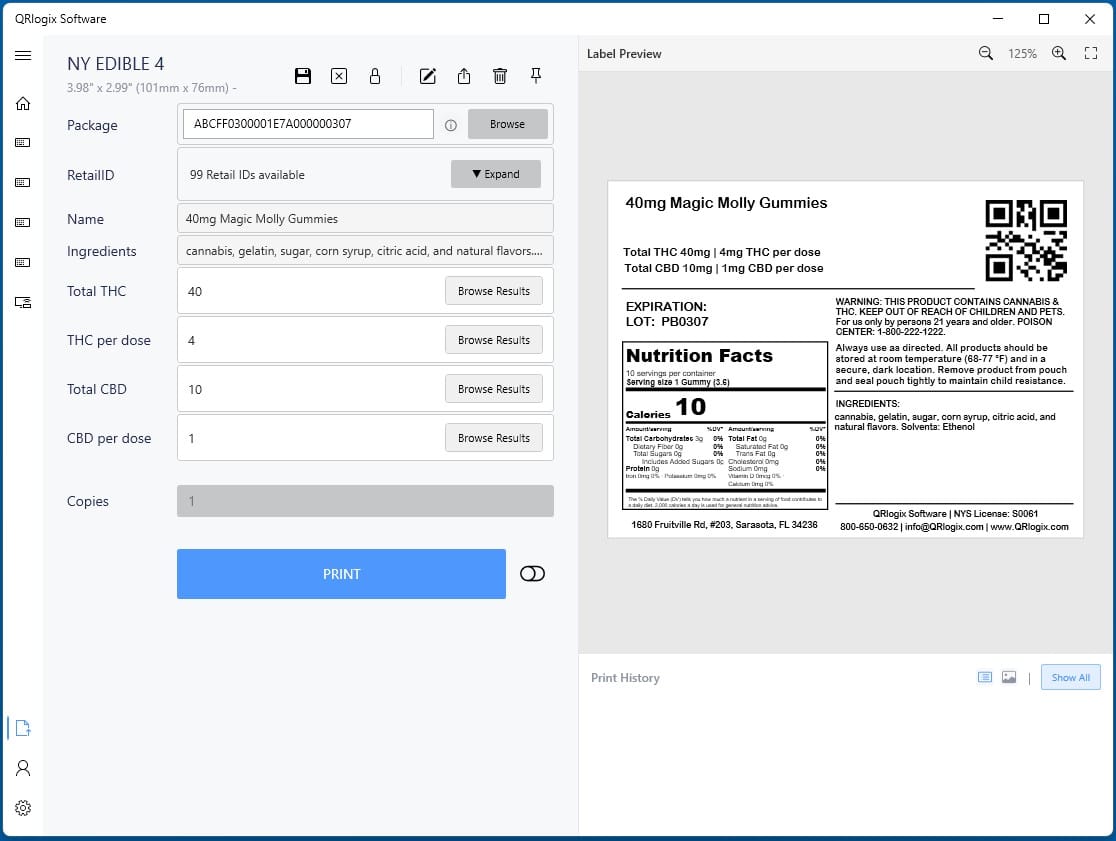Open Settings from the sidebar gear
1116x841 pixels.
click(x=23, y=808)
